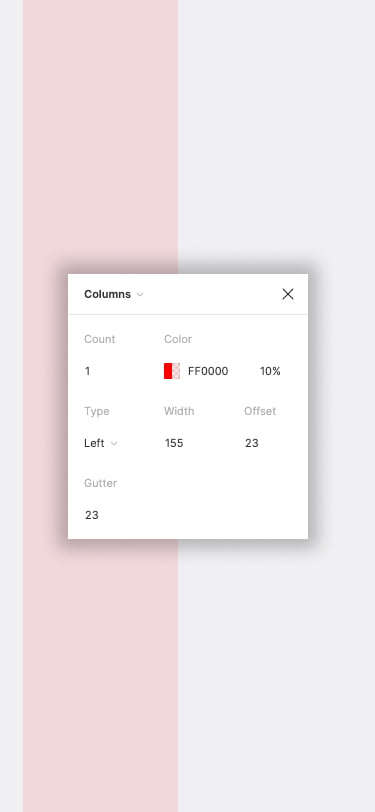Image resolution: width=375 pixels, height=812 pixels.
Task: Open the Columns grid type dropdown
Action: tap(113, 294)
